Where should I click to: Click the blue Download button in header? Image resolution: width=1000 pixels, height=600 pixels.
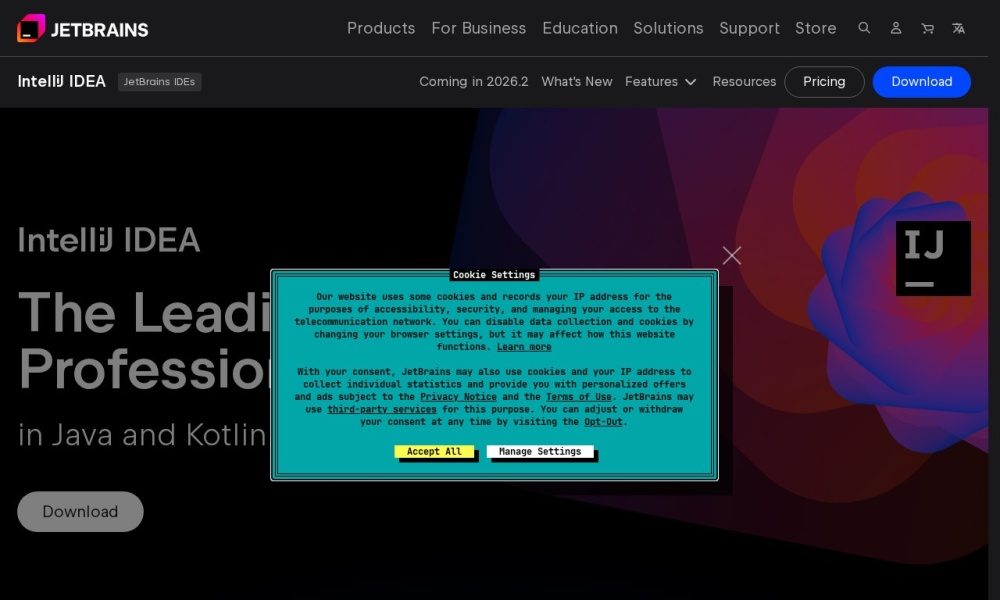click(922, 82)
